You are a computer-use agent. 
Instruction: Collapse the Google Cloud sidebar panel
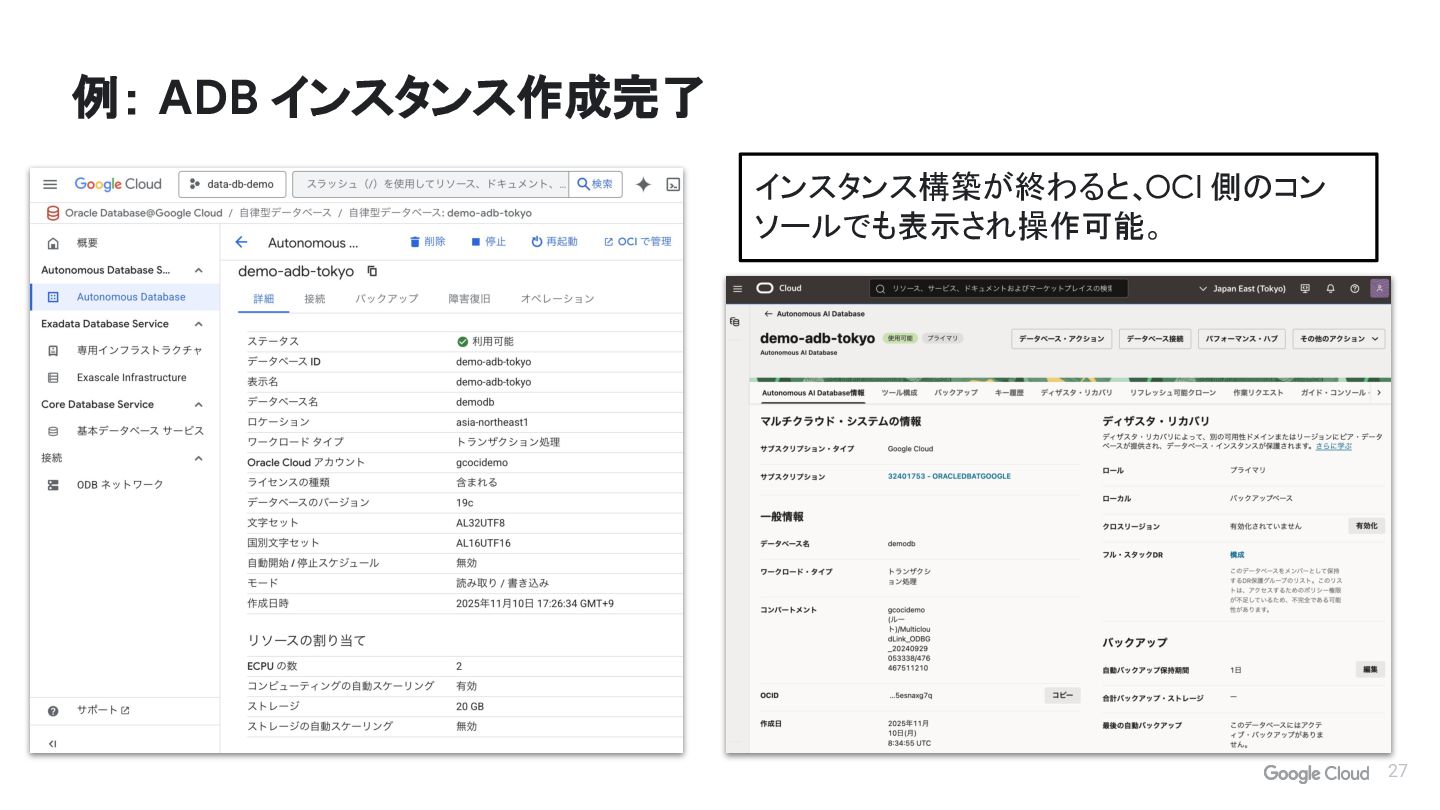[x=52, y=743]
